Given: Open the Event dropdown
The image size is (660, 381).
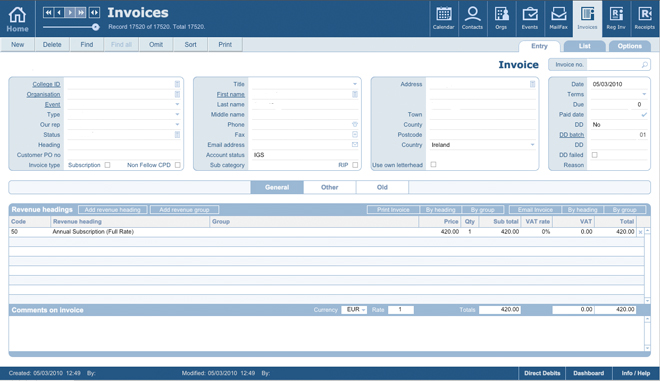Looking at the screenshot, I should pyautogui.click(x=177, y=104).
